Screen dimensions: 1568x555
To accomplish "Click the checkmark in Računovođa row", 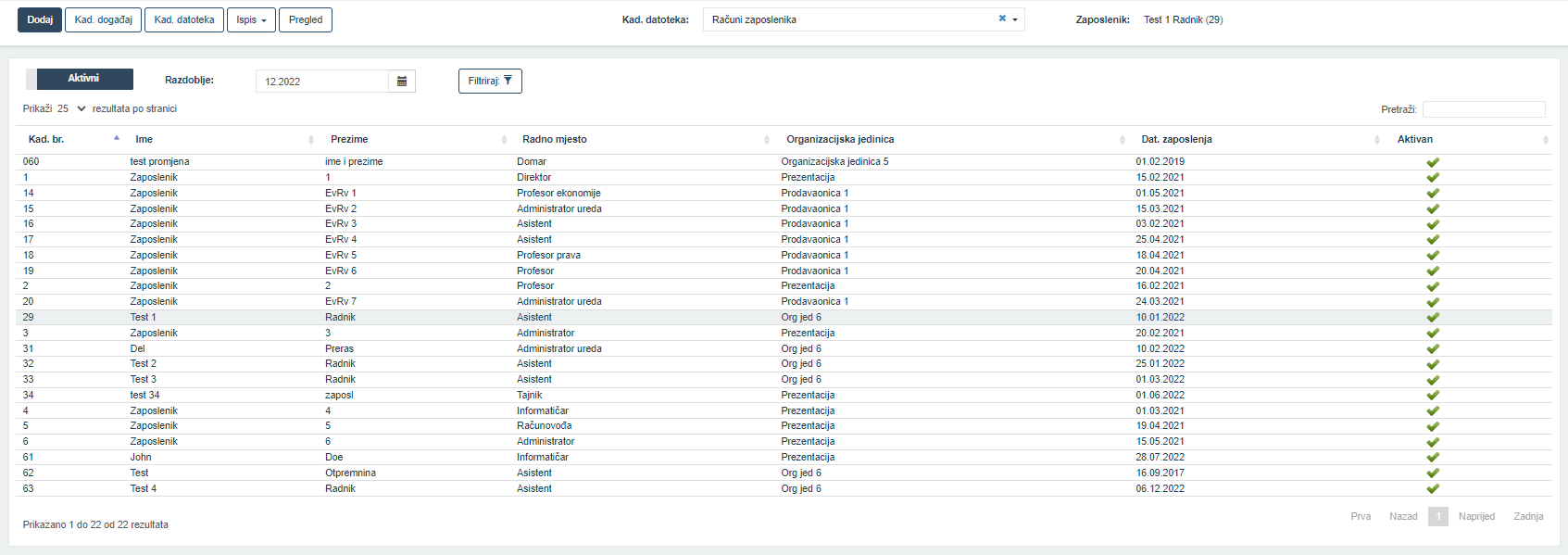I will 1433,426.
